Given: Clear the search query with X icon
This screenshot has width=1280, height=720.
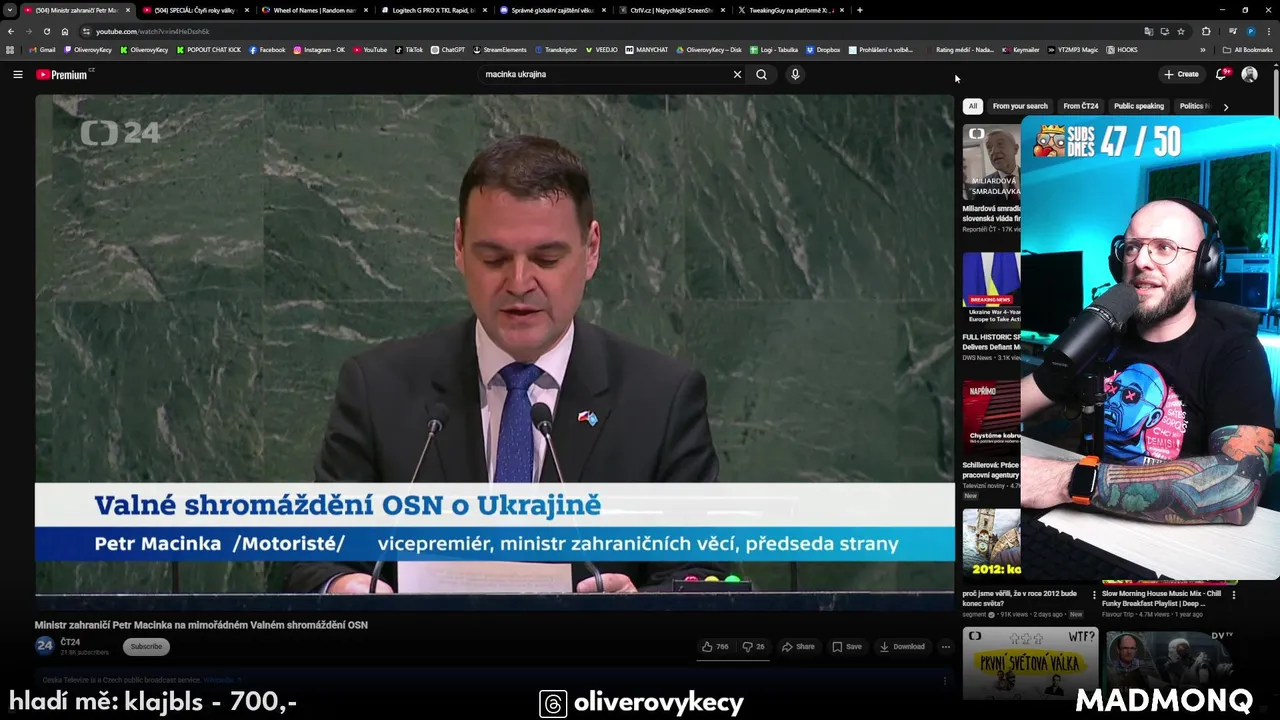Looking at the screenshot, I should pyautogui.click(x=737, y=74).
